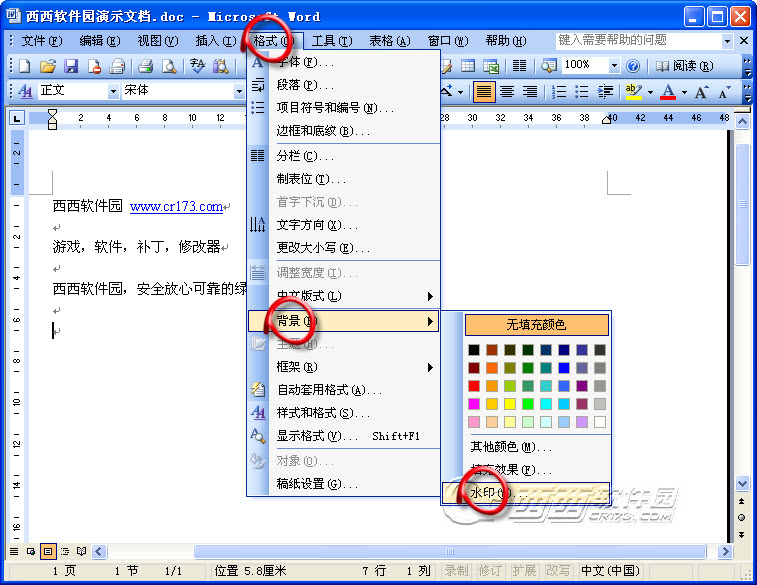Viewport: 757px width, 585px height.
Task: Click the www.cr173.com hyperlink
Action: tap(176, 207)
